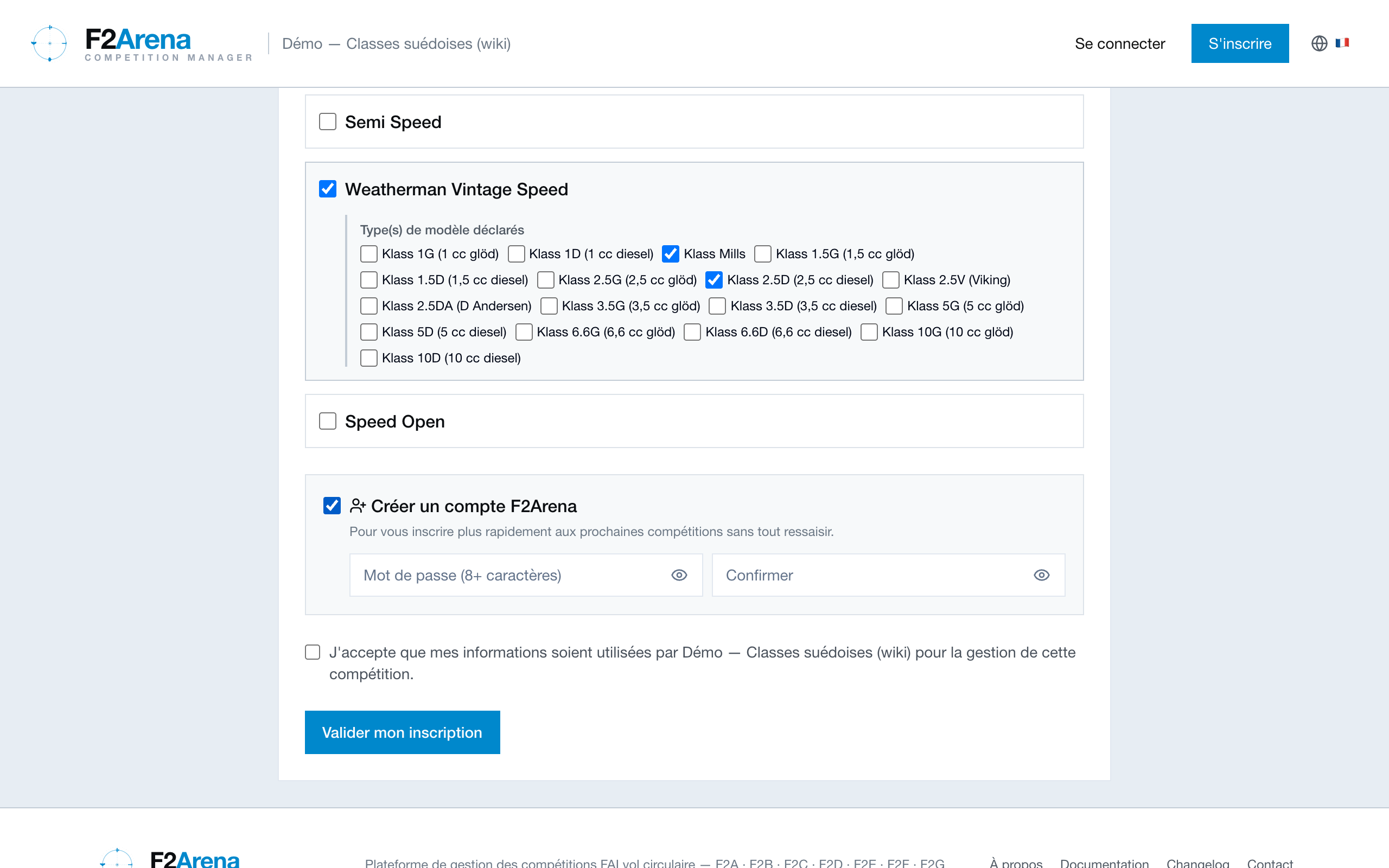
Task: Click the F2Arena logo in the header
Action: [x=142, y=43]
